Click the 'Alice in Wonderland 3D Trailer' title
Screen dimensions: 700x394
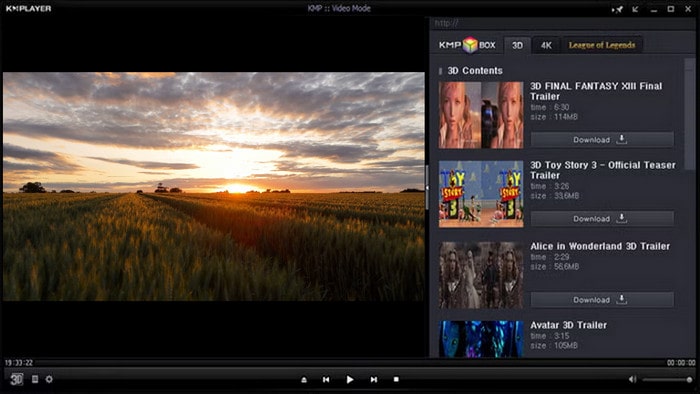point(600,246)
